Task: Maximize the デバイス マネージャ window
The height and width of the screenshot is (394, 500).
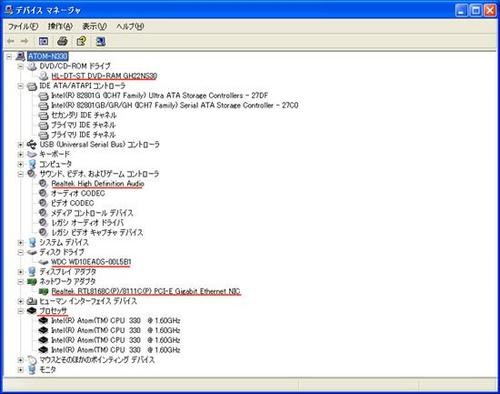Action: (x=476, y=10)
